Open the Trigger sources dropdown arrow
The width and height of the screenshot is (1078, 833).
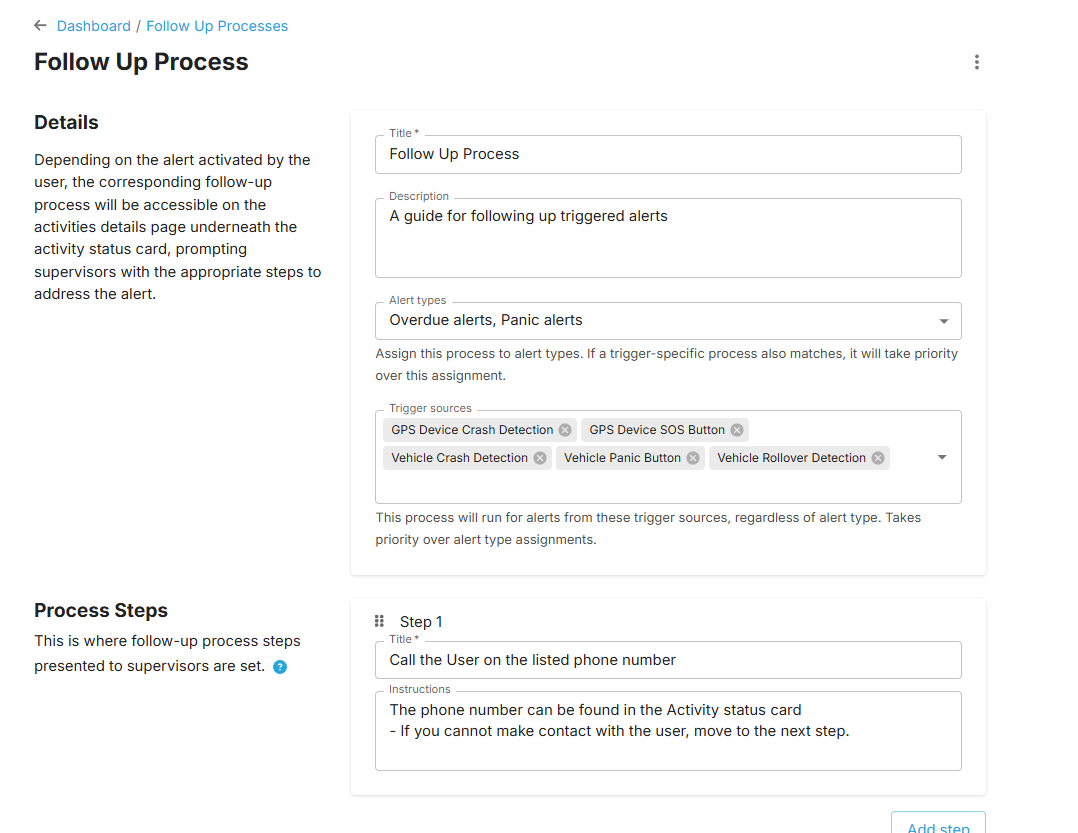[x=942, y=457]
